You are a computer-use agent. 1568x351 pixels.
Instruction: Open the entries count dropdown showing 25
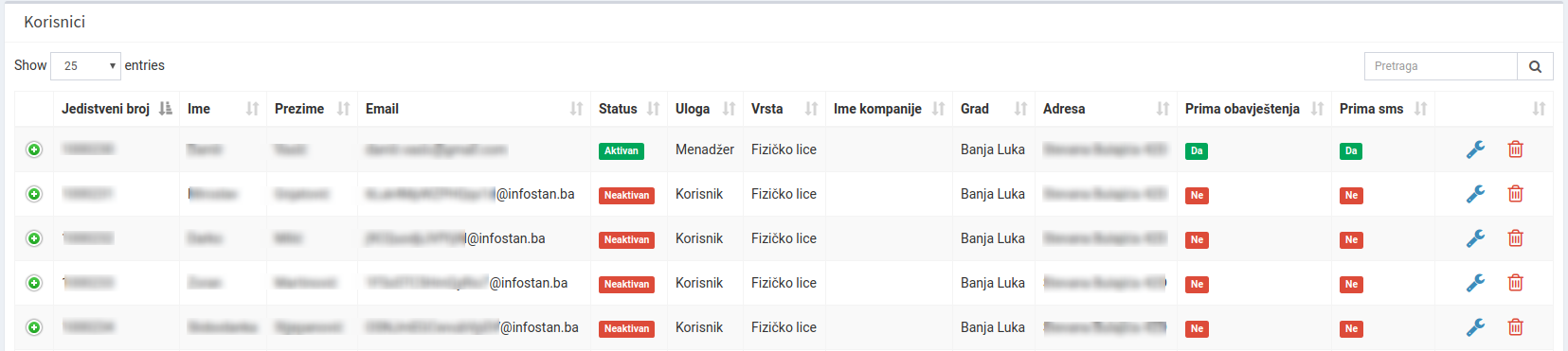coord(85,66)
